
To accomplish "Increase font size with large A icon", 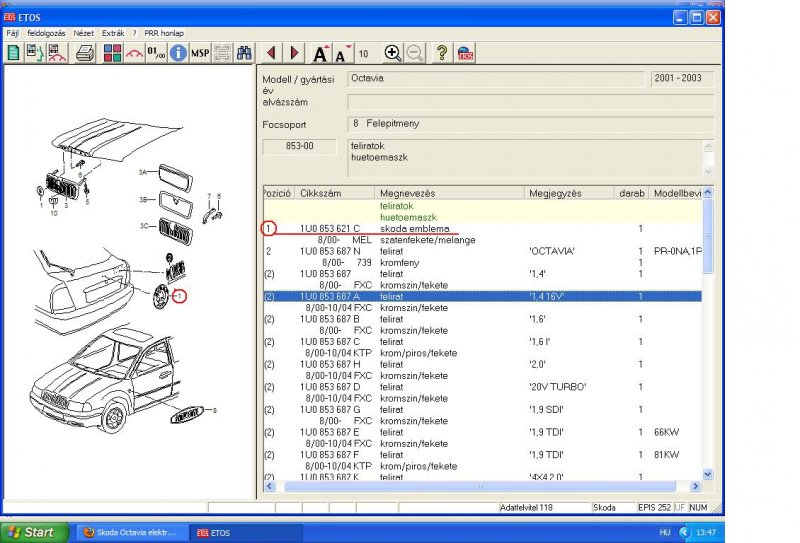I will [321, 53].
